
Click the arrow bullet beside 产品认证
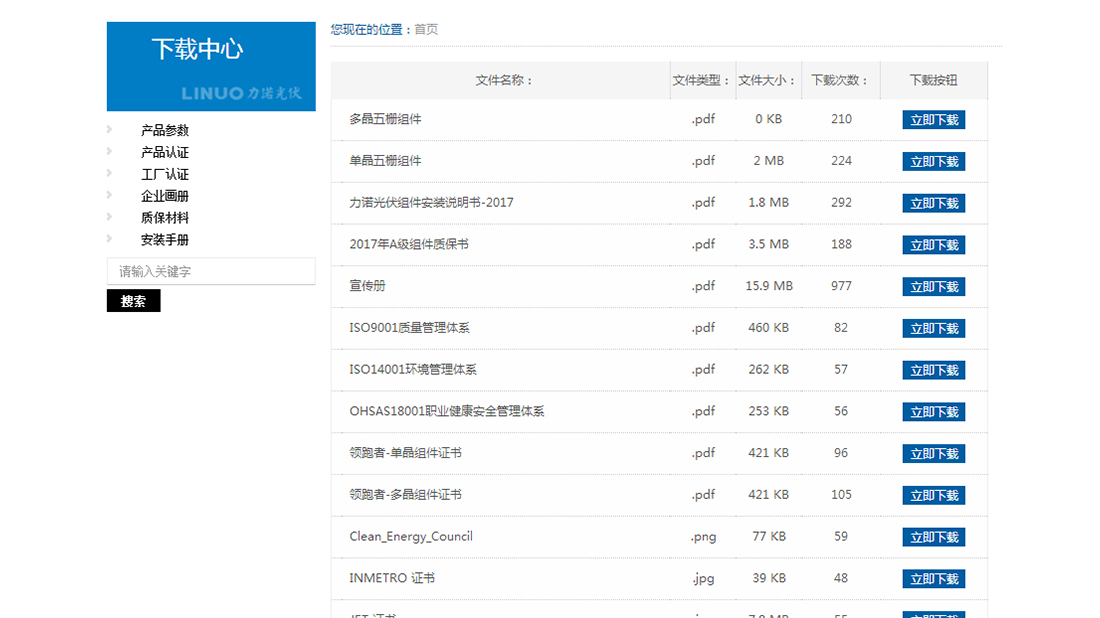pos(109,151)
